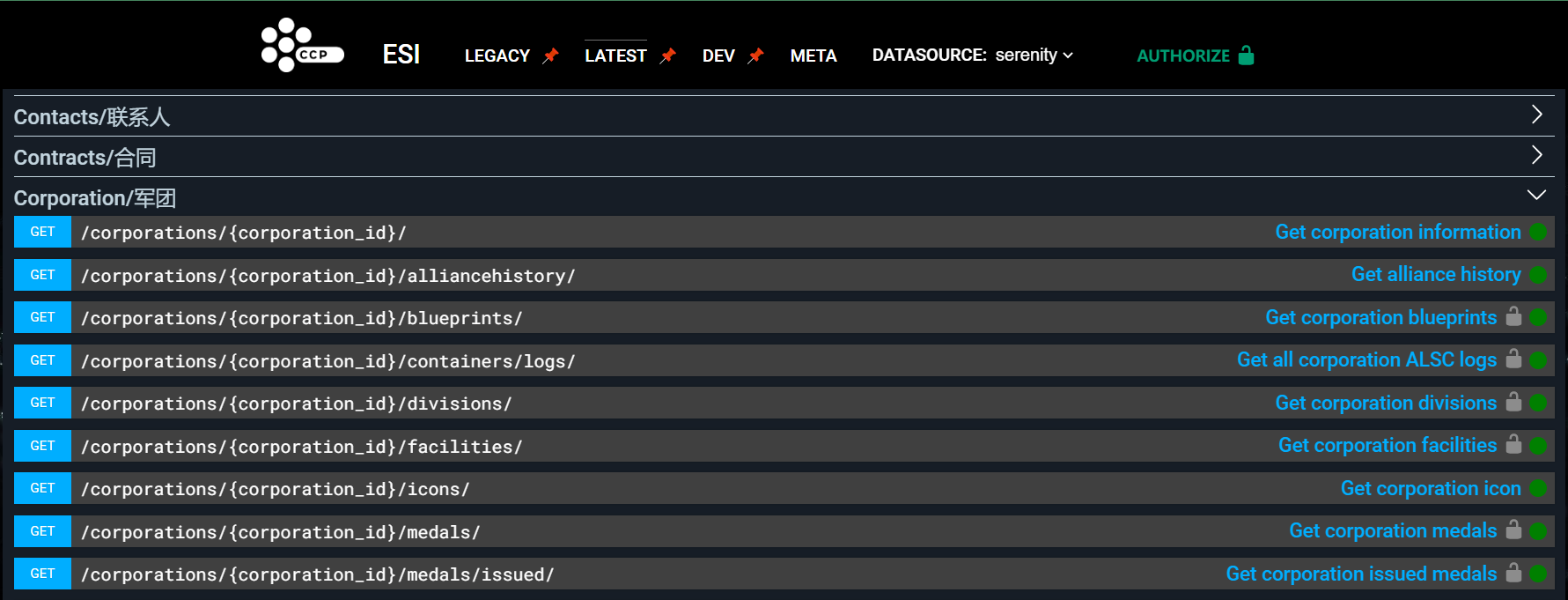
Task: Click green status dot for Get corporation icon
Action: [x=1538, y=488]
